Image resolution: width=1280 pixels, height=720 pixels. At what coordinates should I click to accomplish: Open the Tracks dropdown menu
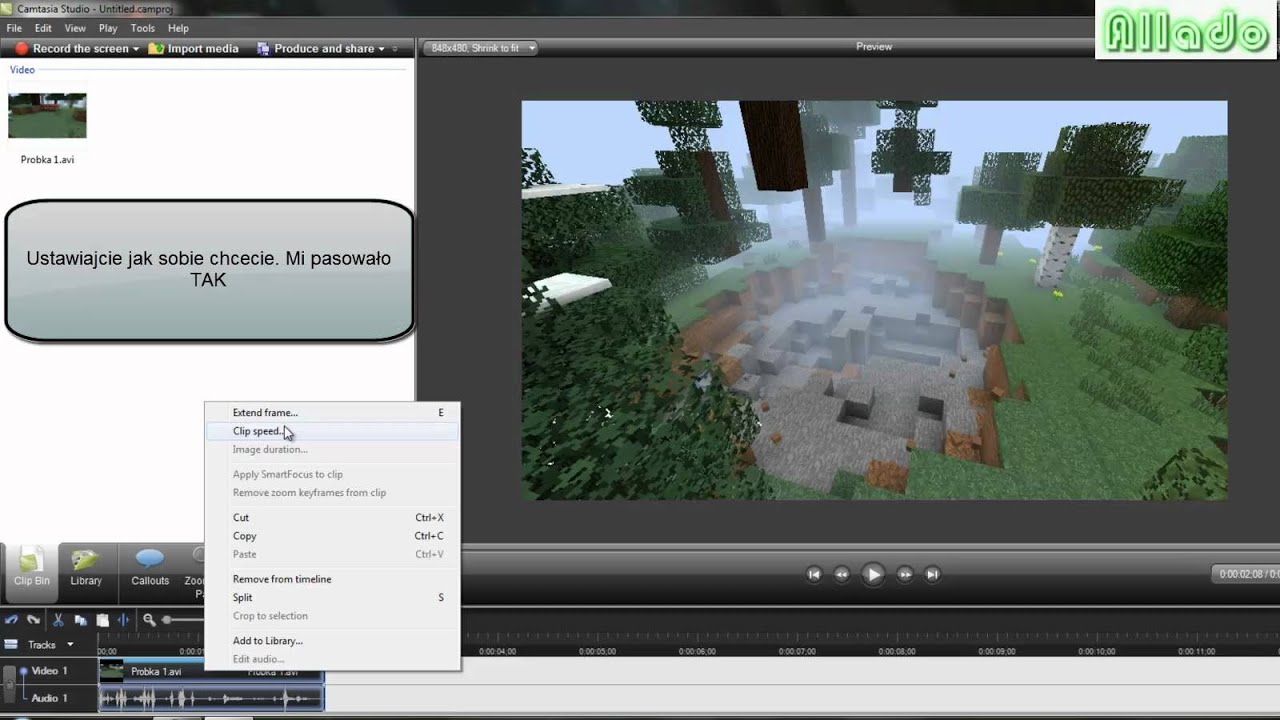69,645
